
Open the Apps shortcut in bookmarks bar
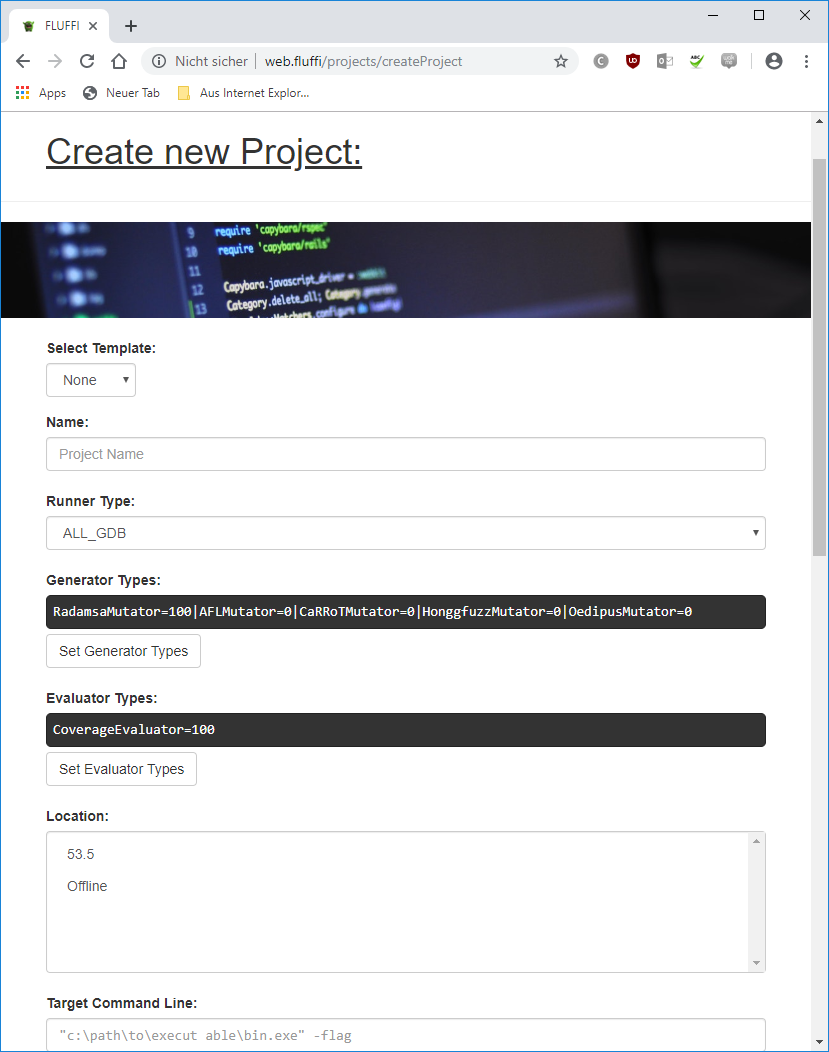41,93
